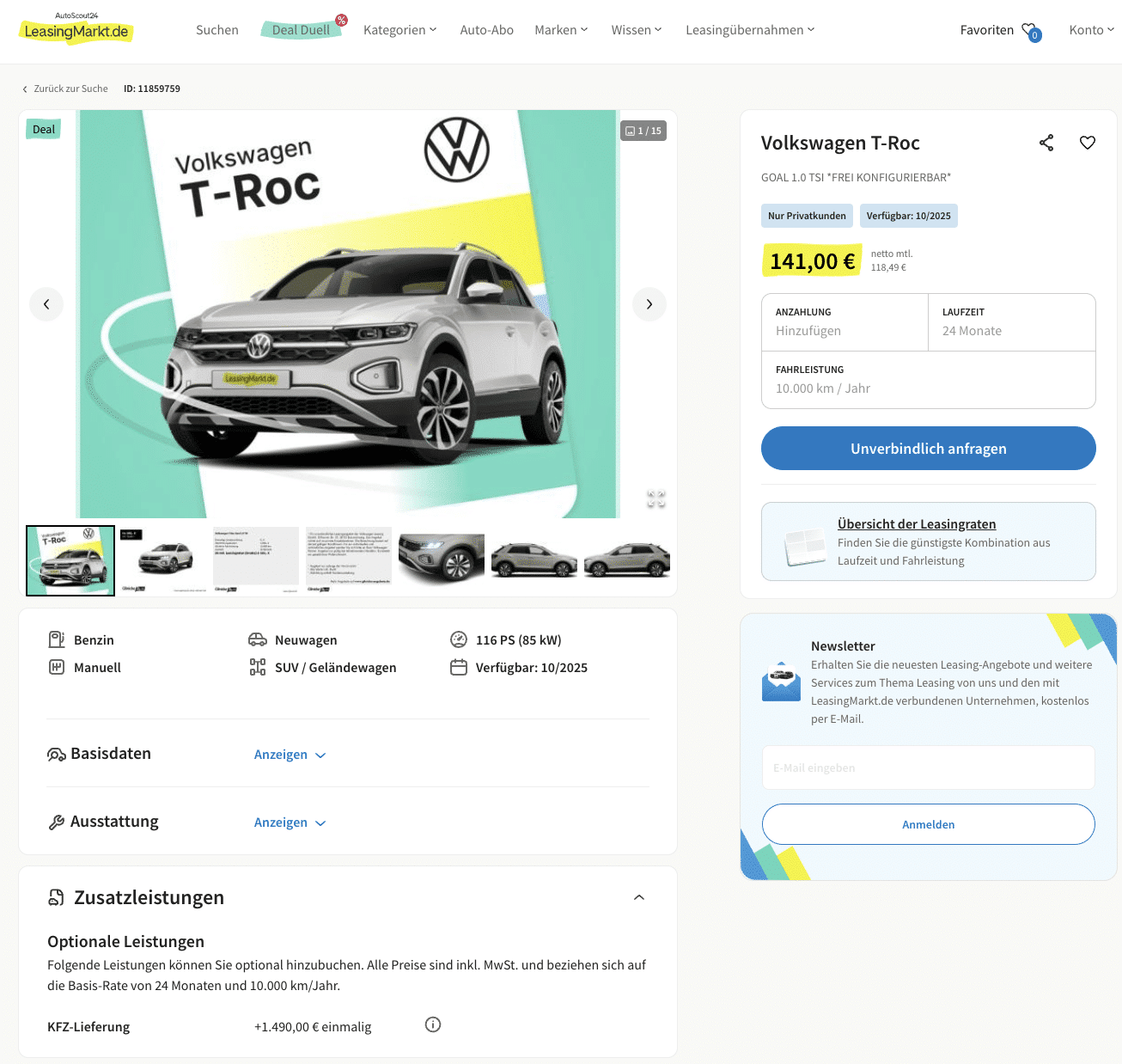
Task: Select the second gallery thumbnail
Action: [163, 560]
